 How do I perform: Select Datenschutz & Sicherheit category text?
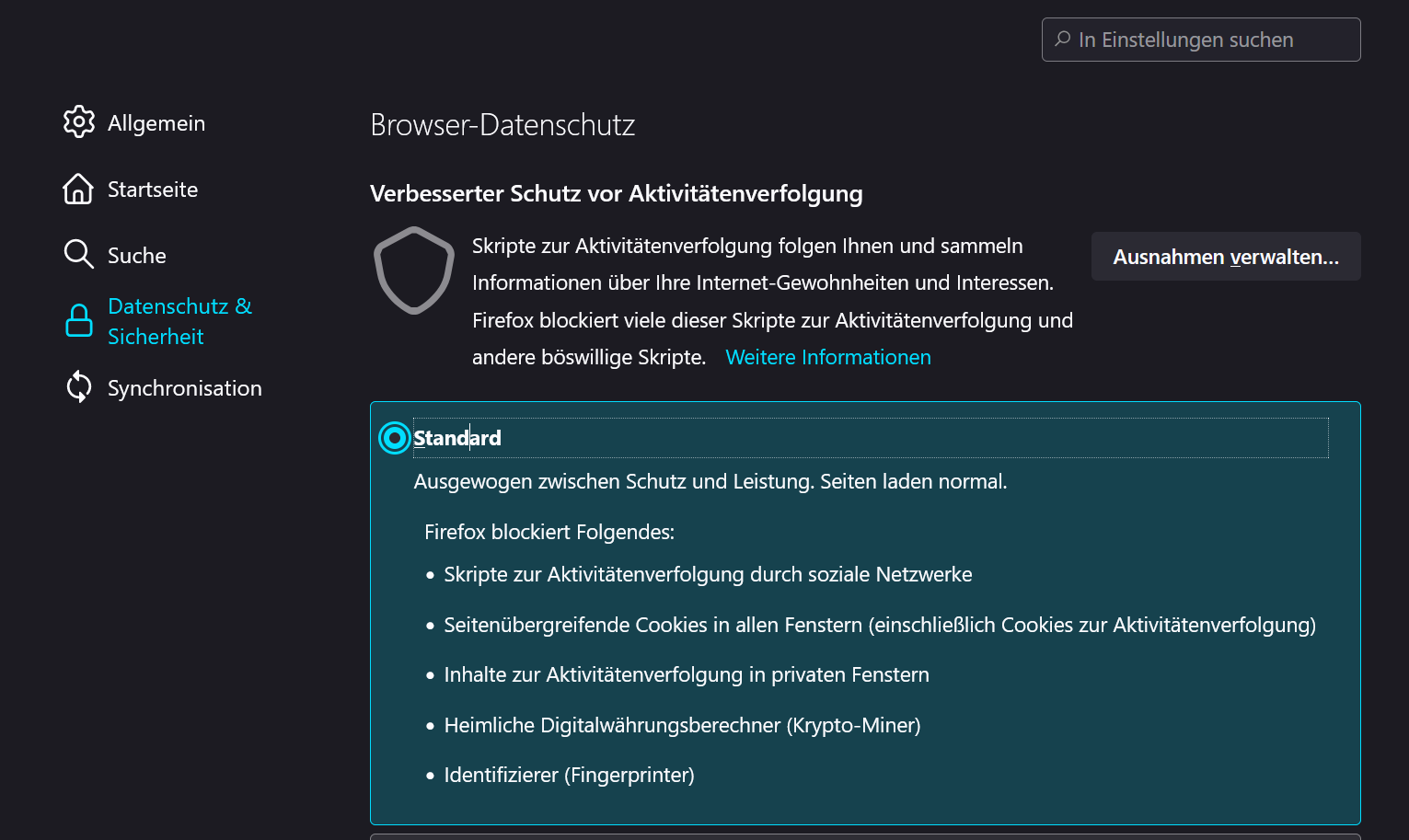(179, 321)
